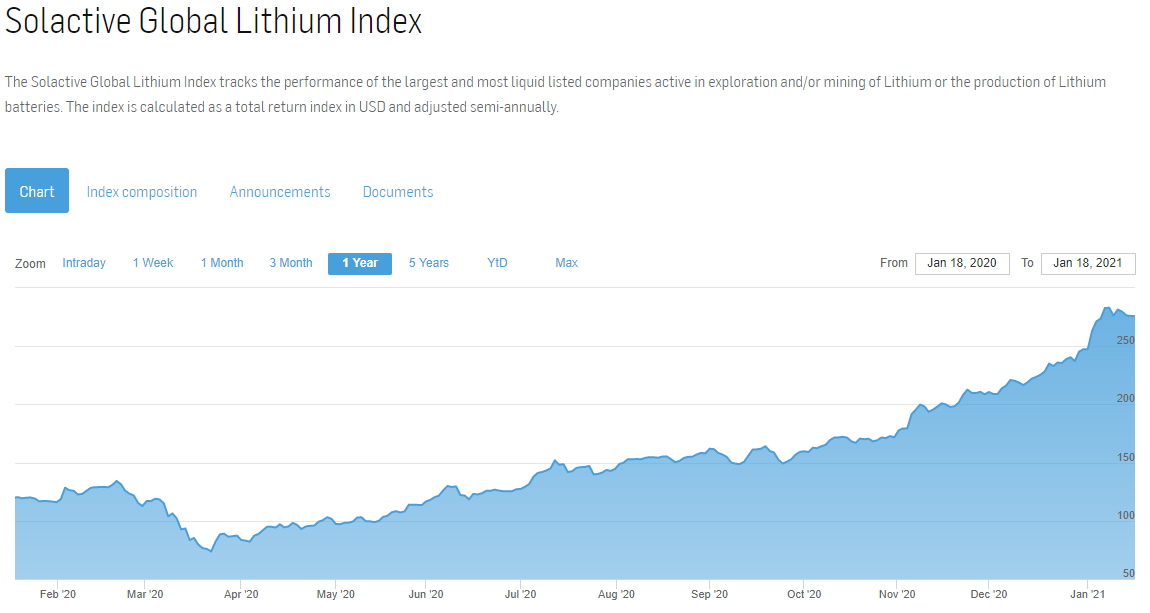This screenshot has width=1150, height=613.
Task: Choose the 1 Week zoom range
Action: [x=153, y=263]
